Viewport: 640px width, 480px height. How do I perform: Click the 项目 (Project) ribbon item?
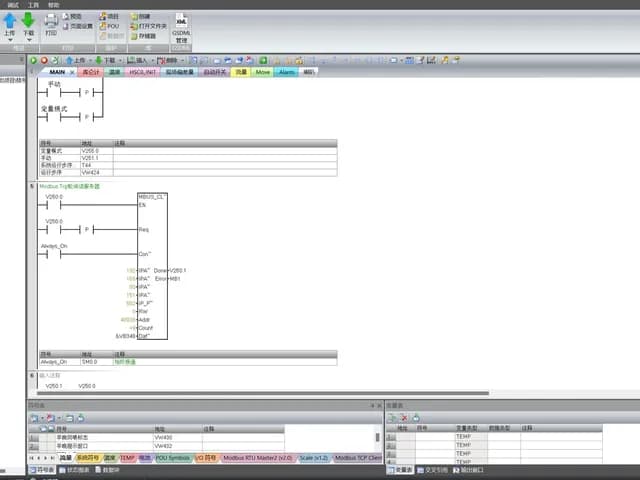click(109, 16)
